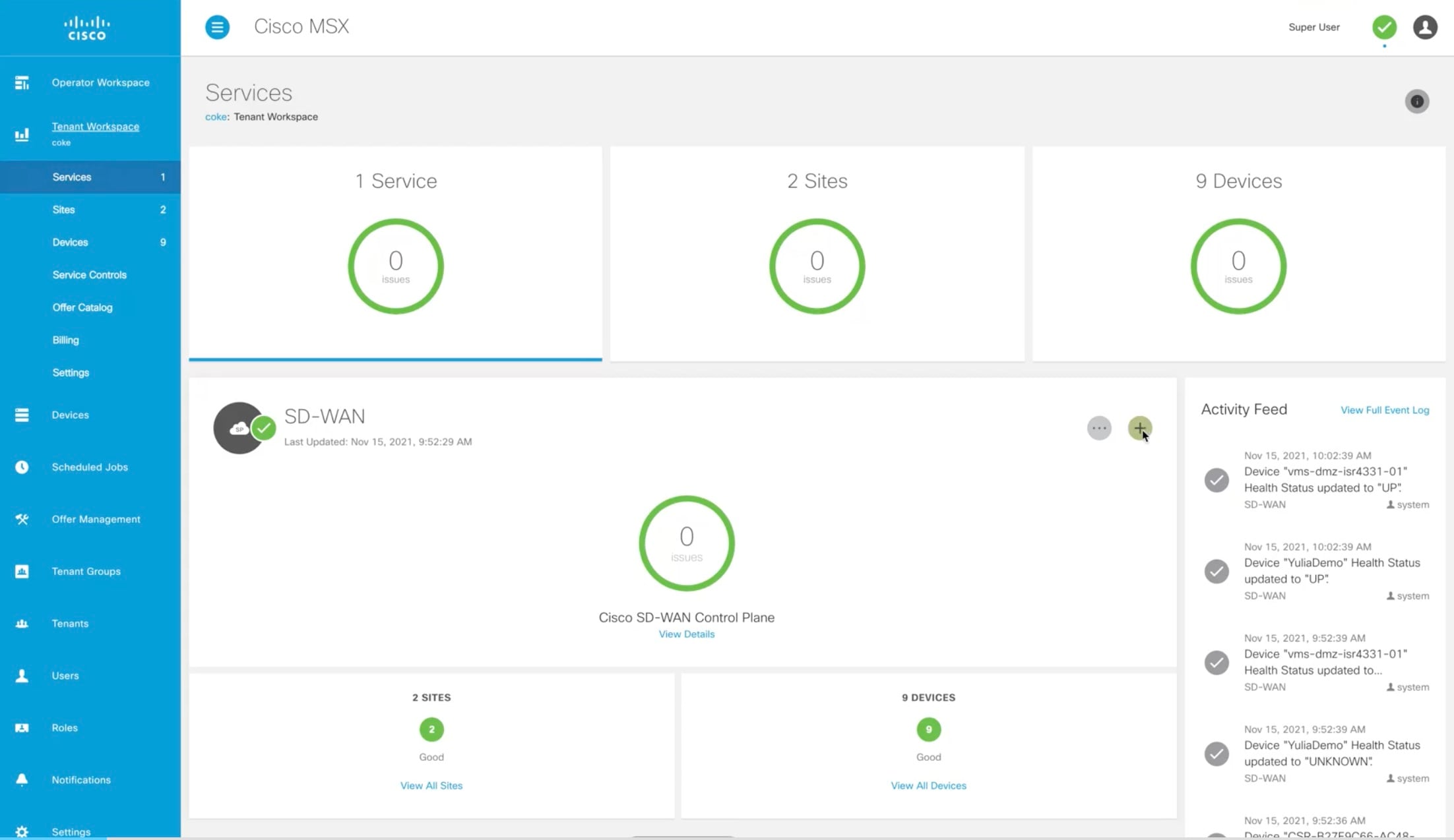Click the Control Plane 0 issues ring
This screenshot has width=1454, height=840.
click(686, 543)
